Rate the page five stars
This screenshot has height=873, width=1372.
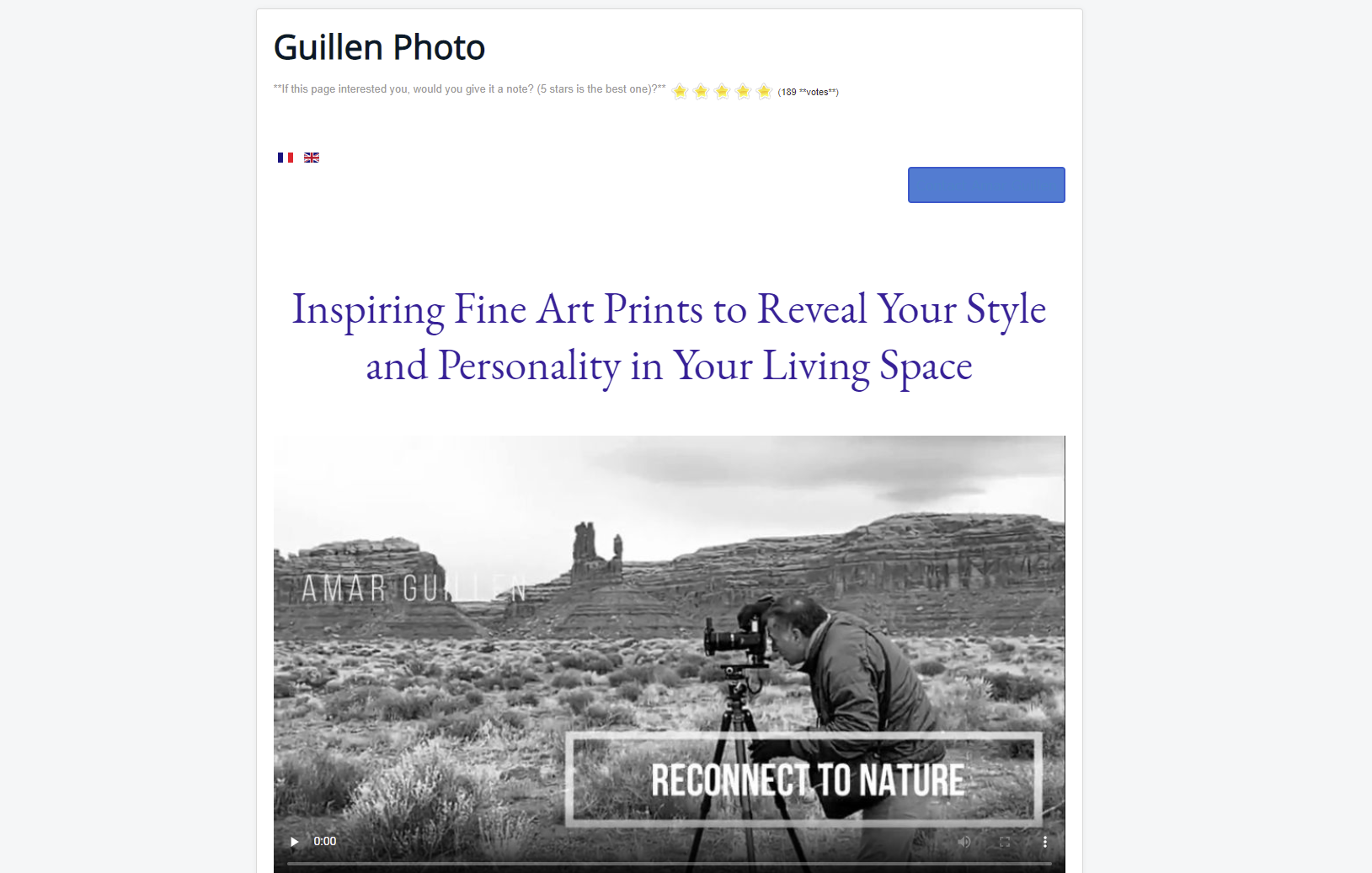click(765, 91)
